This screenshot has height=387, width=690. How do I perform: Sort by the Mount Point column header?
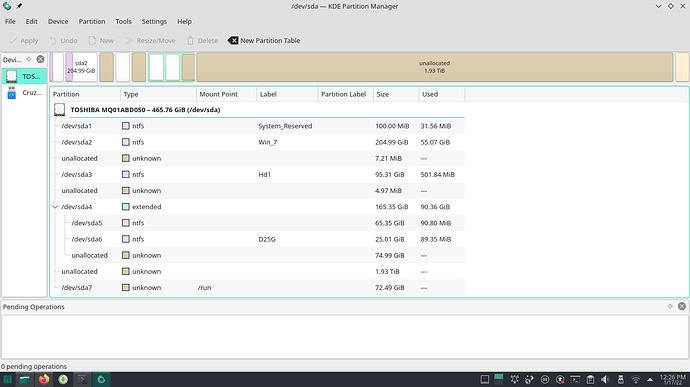click(227, 94)
